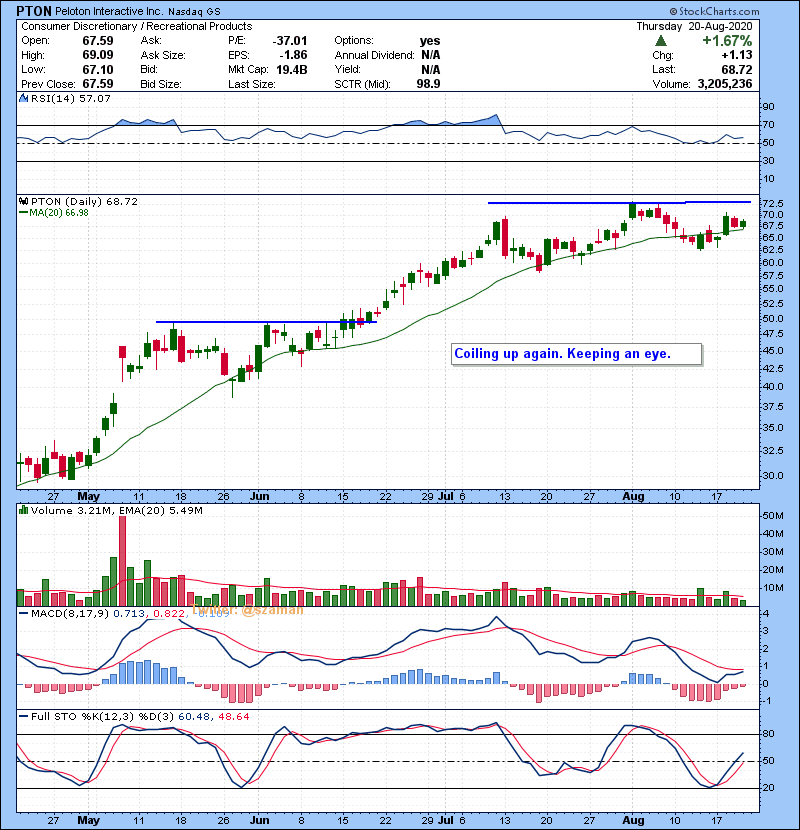Click the 'Coiling up again. Keeping an eye.' note

pyautogui.click(x=576, y=354)
